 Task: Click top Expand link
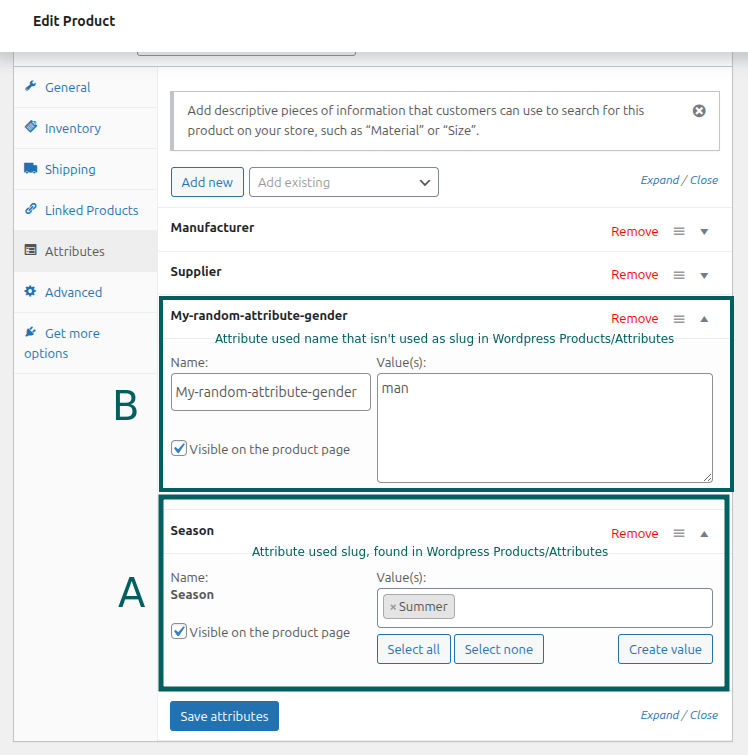pos(659,180)
